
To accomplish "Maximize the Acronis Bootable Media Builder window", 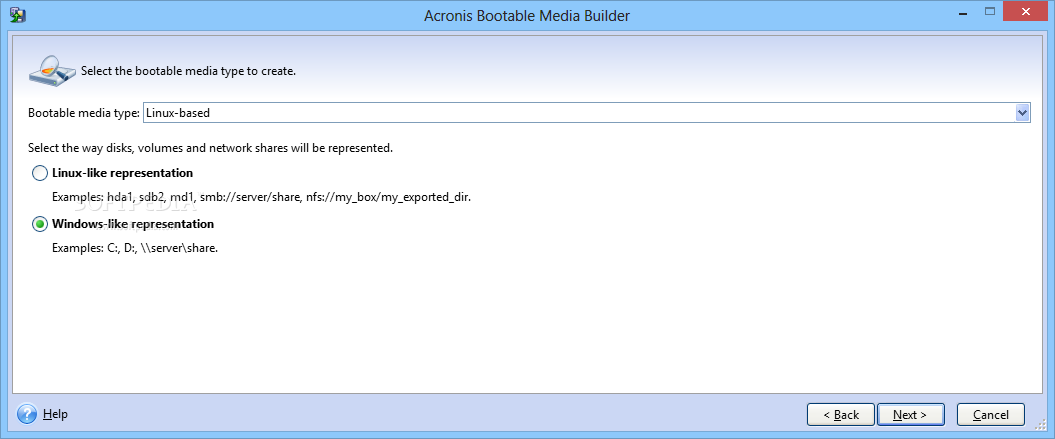I will tap(990, 11).
